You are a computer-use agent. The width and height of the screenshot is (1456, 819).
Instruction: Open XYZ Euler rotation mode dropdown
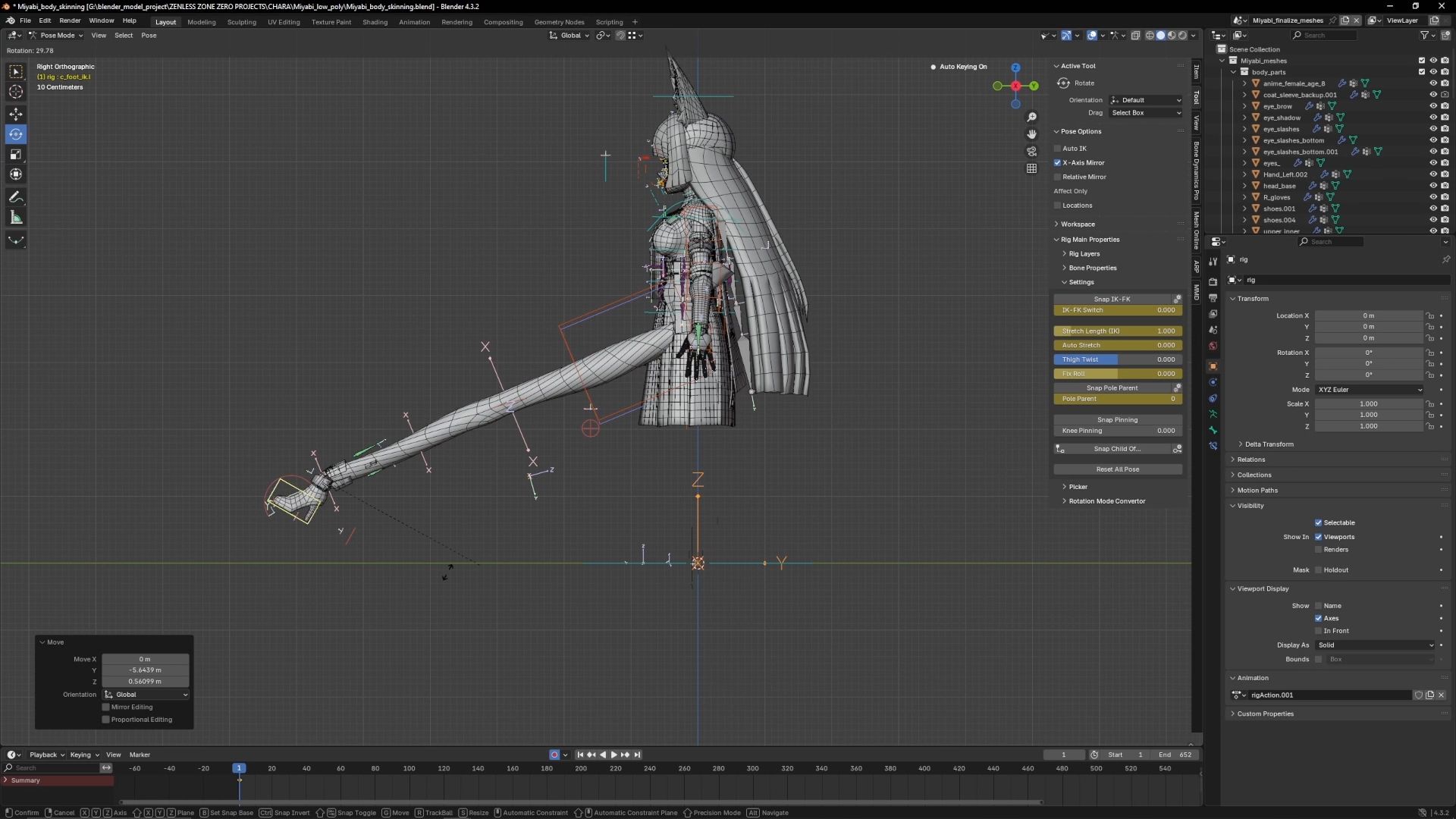coord(1370,390)
